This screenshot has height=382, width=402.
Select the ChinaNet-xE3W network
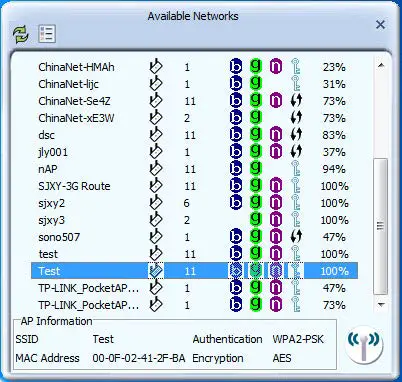[x=194, y=118]
